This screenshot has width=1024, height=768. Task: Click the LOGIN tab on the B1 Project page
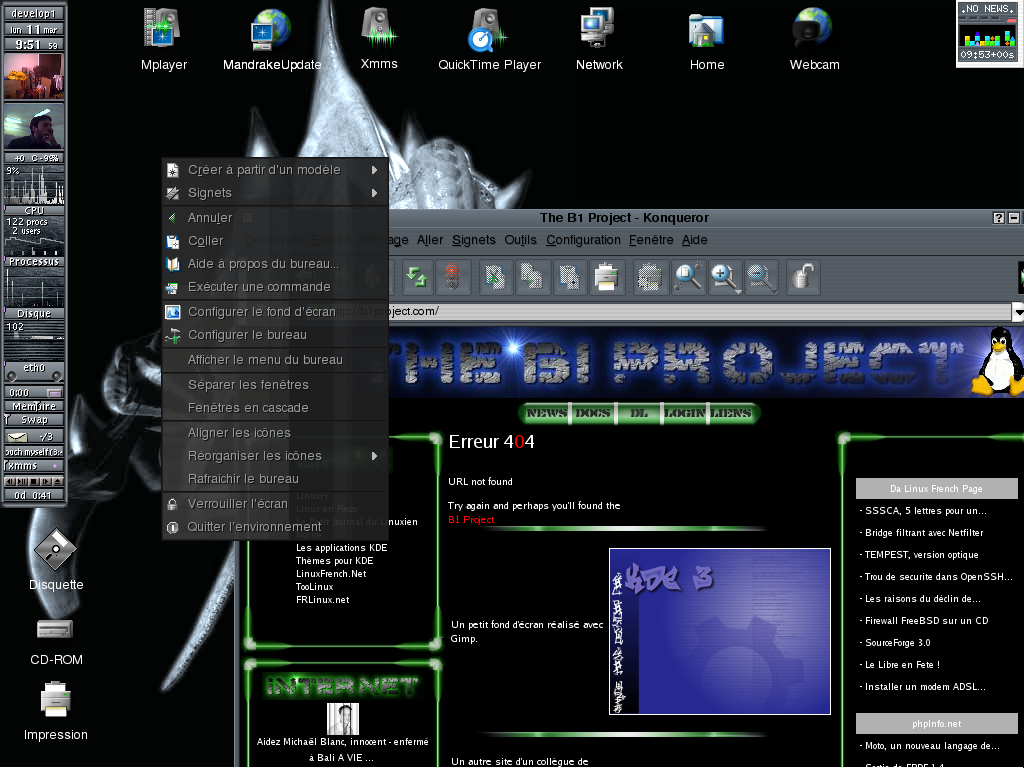(x=684, y=413)
